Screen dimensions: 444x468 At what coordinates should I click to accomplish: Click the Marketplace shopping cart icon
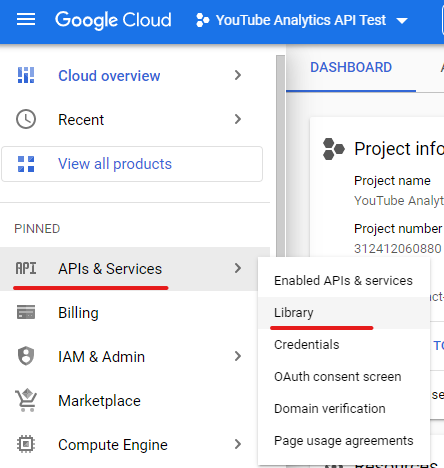[x=26, y=400]
